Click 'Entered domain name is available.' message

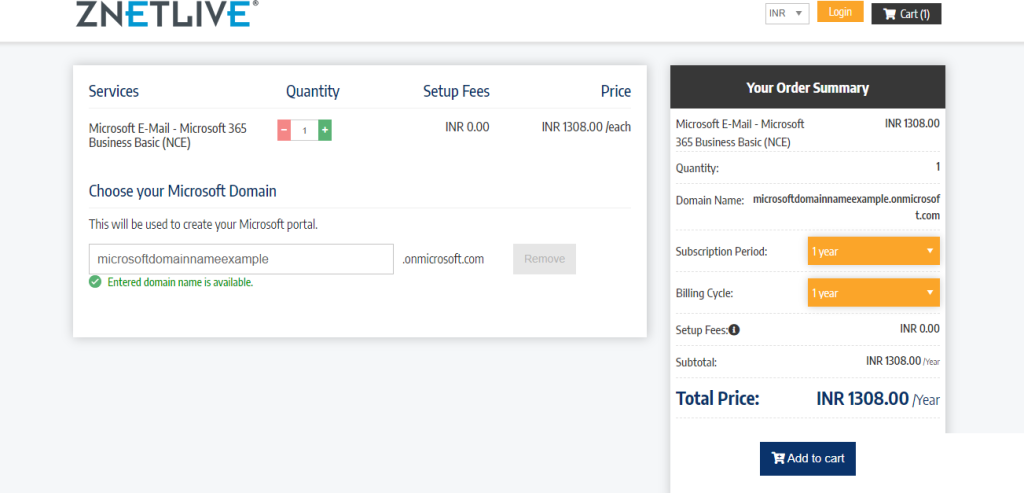click(180, 283)
